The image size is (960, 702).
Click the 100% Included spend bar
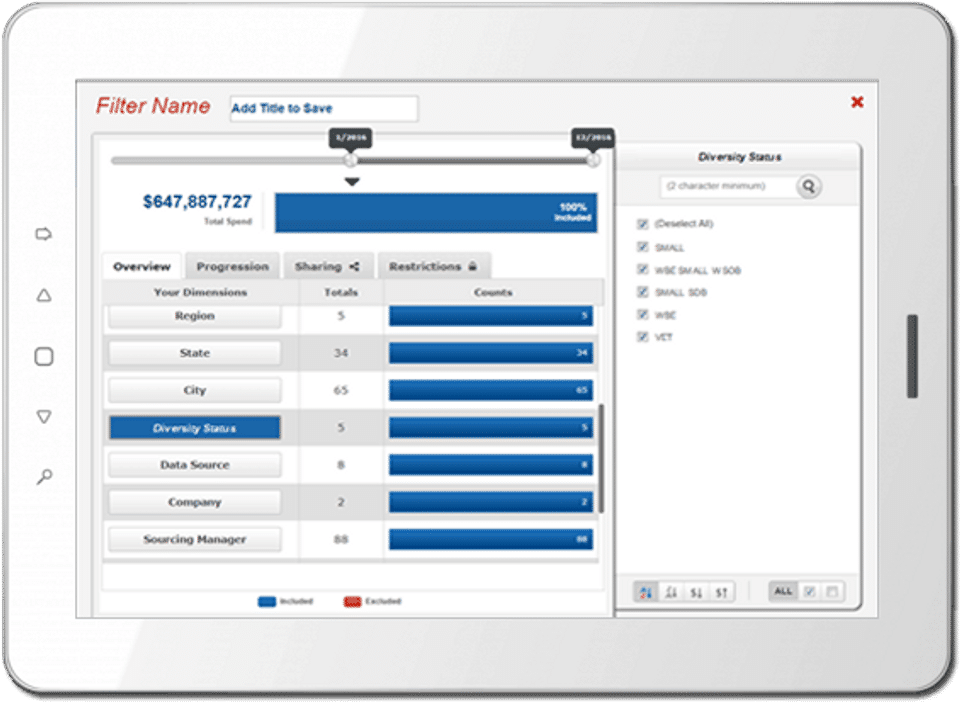[436, 212]
